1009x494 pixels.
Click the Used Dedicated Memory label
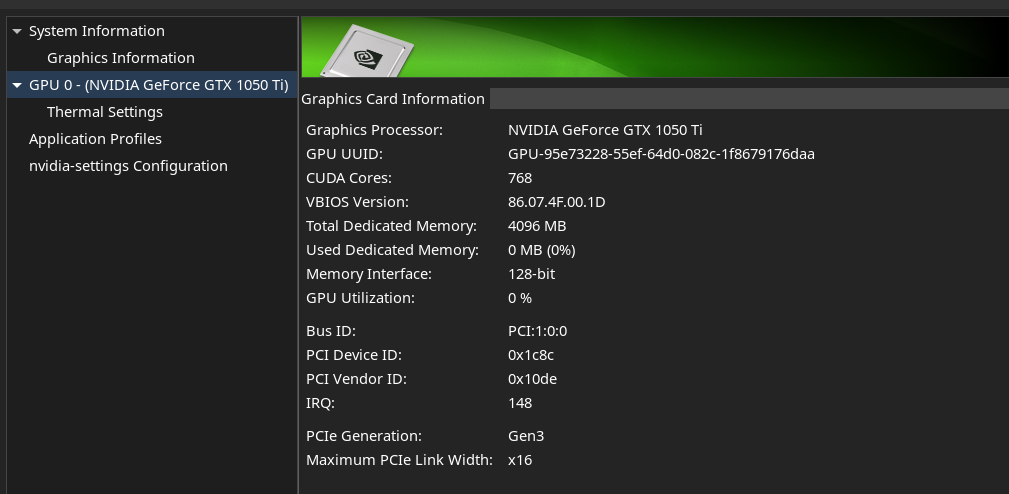click(x=393, y=250)
